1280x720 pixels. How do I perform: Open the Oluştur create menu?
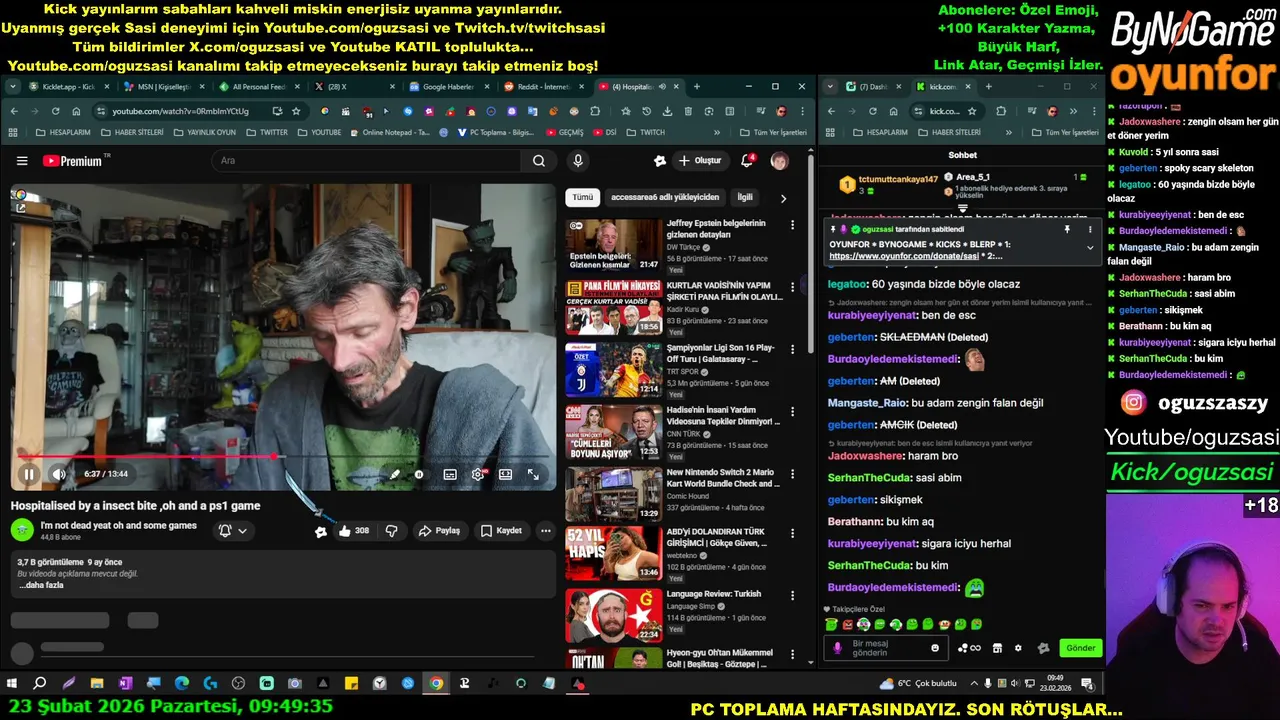pyautogui.click(x=699, y=161)
